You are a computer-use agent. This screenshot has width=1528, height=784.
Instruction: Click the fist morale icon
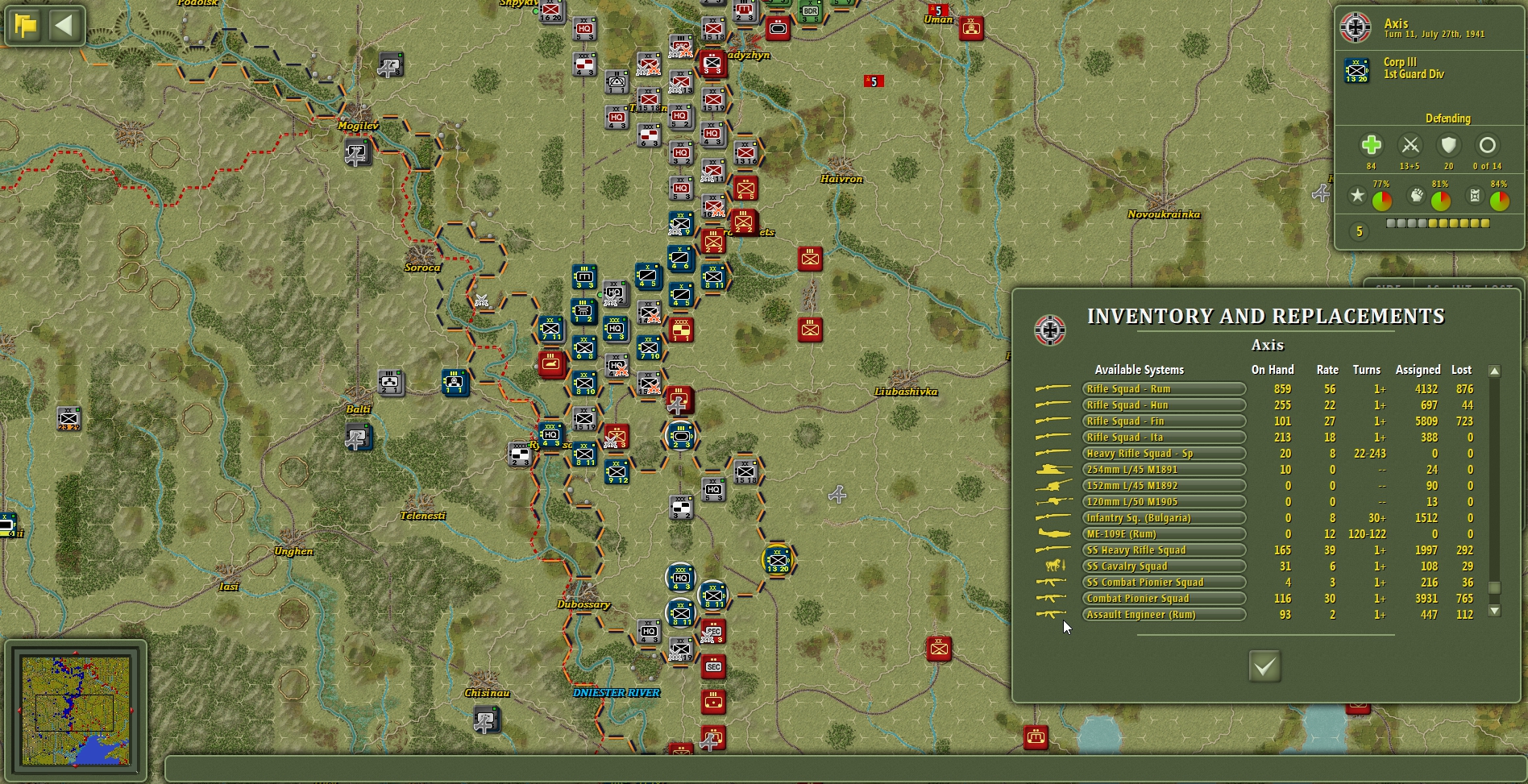tap(1416, 196)
